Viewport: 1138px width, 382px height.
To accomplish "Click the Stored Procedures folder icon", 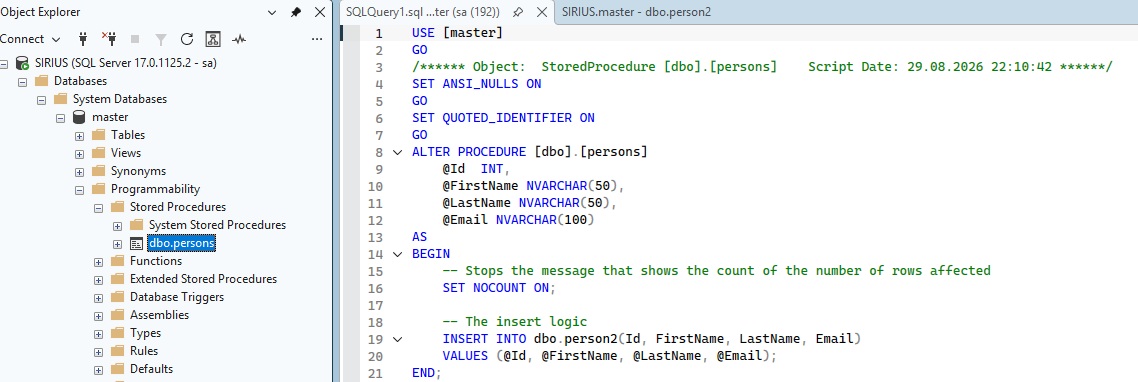I will coord(118,207).
